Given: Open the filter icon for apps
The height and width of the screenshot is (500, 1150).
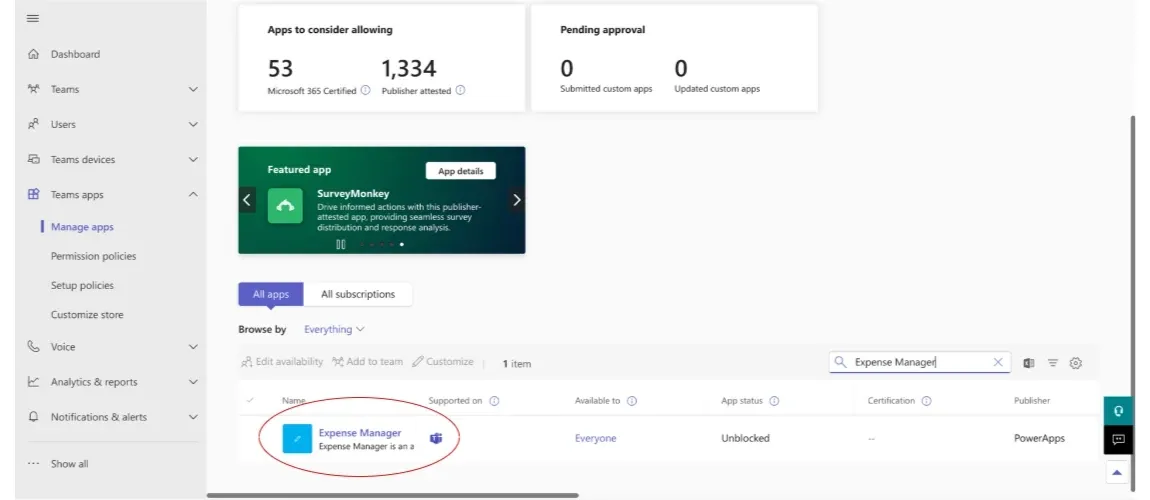Looking at the screenshot, I should tap(1052, 363).
